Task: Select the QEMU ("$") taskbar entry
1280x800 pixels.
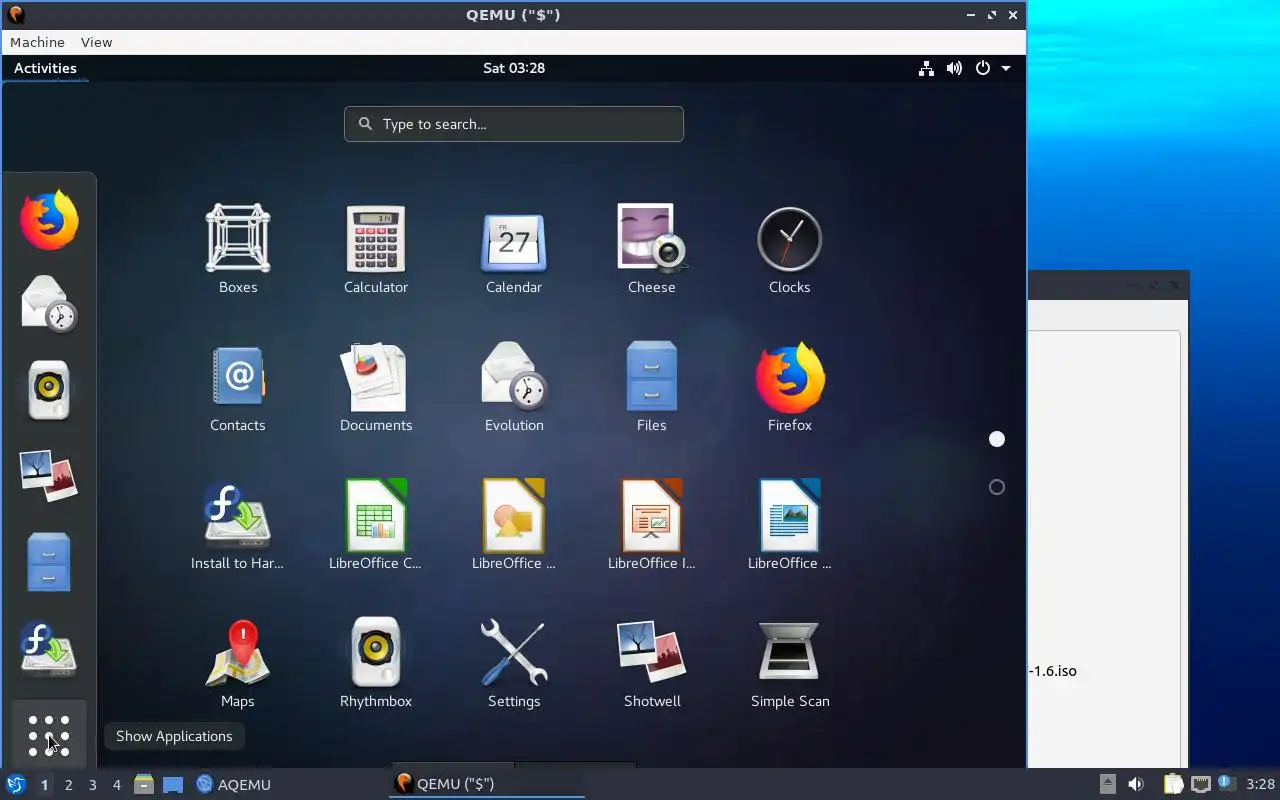Action: point(487,784)
